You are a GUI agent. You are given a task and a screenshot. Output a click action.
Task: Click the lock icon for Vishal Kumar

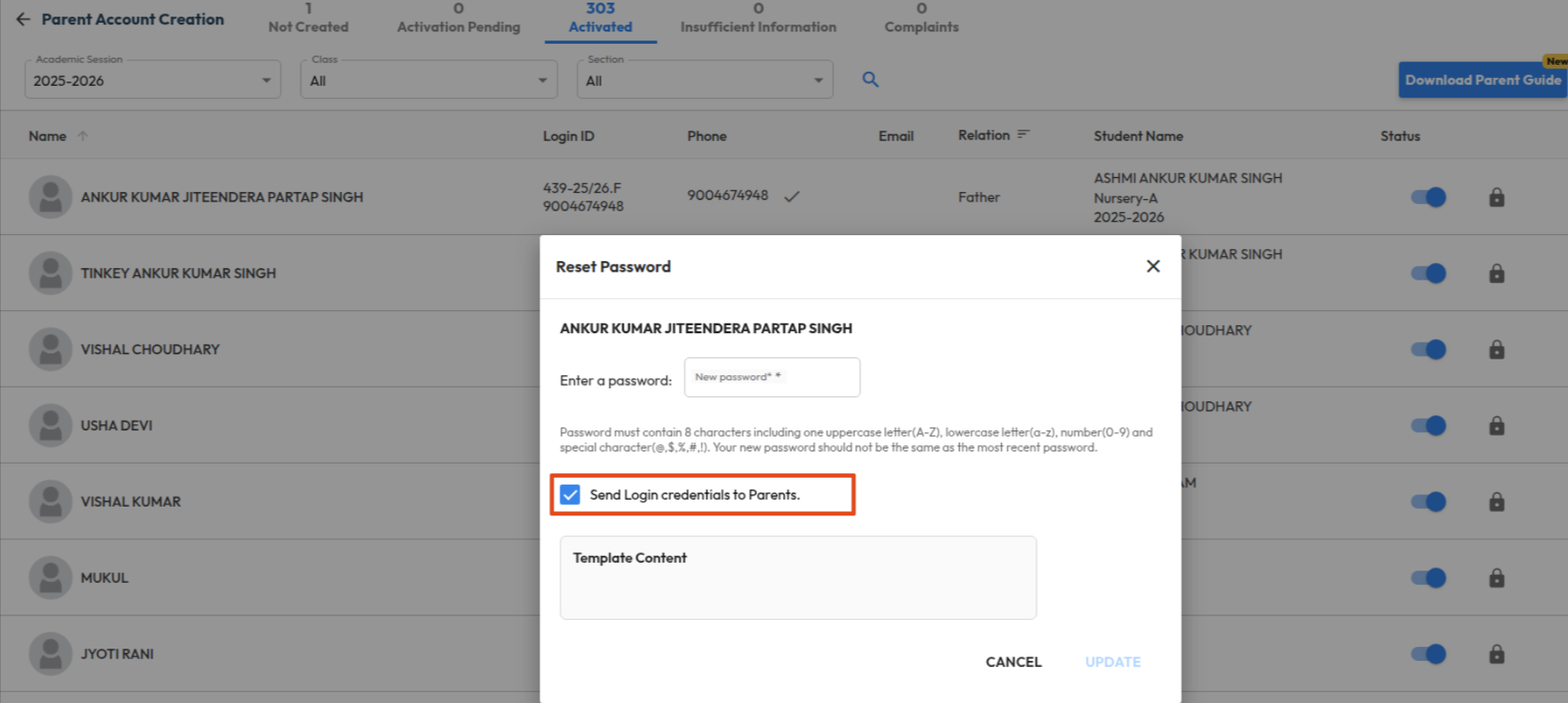coord(1496,502)
